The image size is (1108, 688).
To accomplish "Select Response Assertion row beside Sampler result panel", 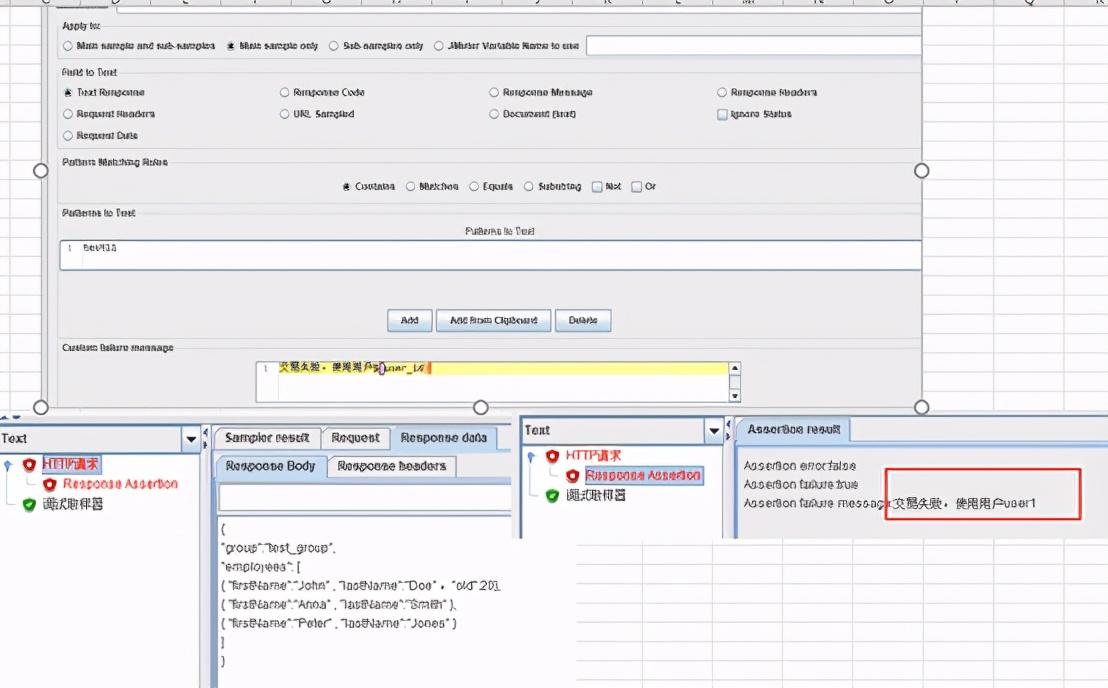I will [120, 484].
